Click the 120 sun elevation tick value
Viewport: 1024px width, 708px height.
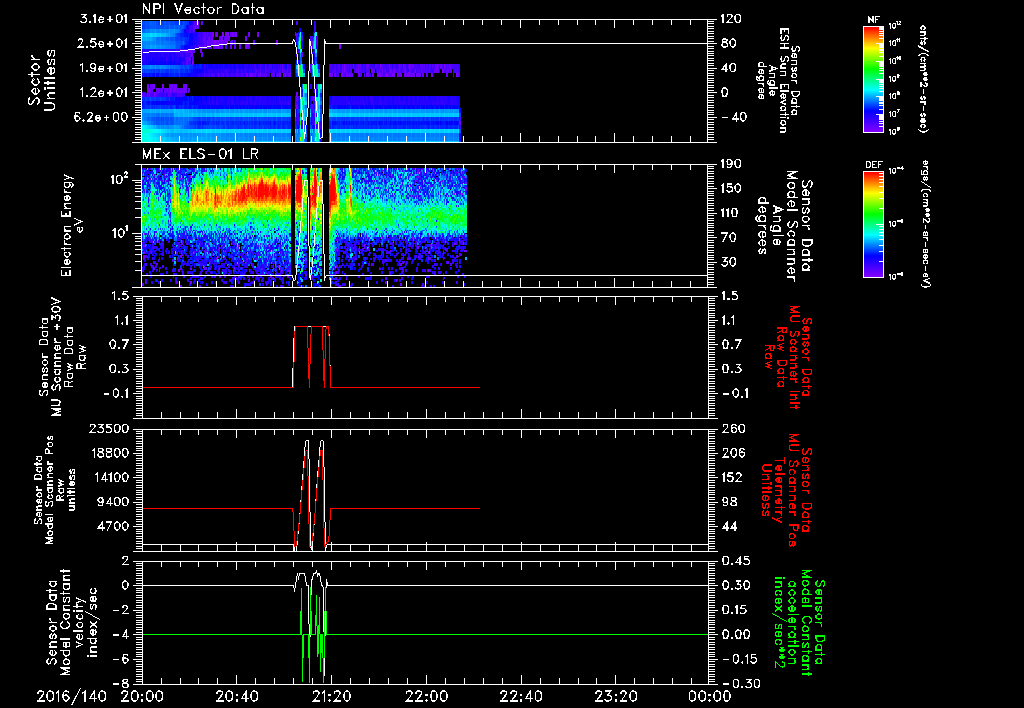coord(732,19)
